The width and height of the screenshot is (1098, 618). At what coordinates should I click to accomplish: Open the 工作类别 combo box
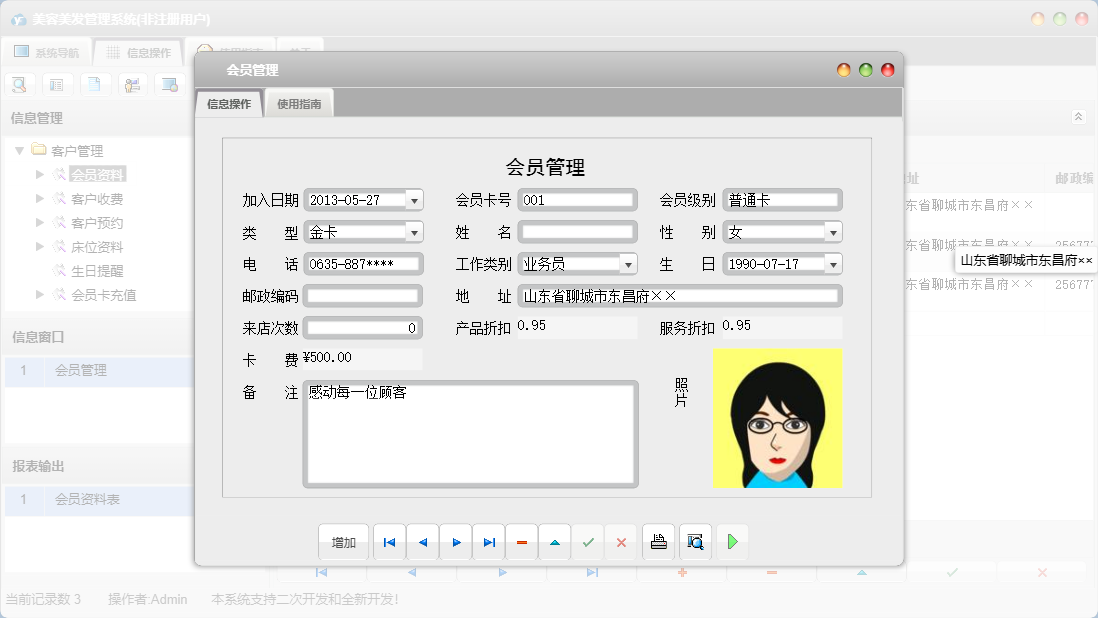point(630,264)
